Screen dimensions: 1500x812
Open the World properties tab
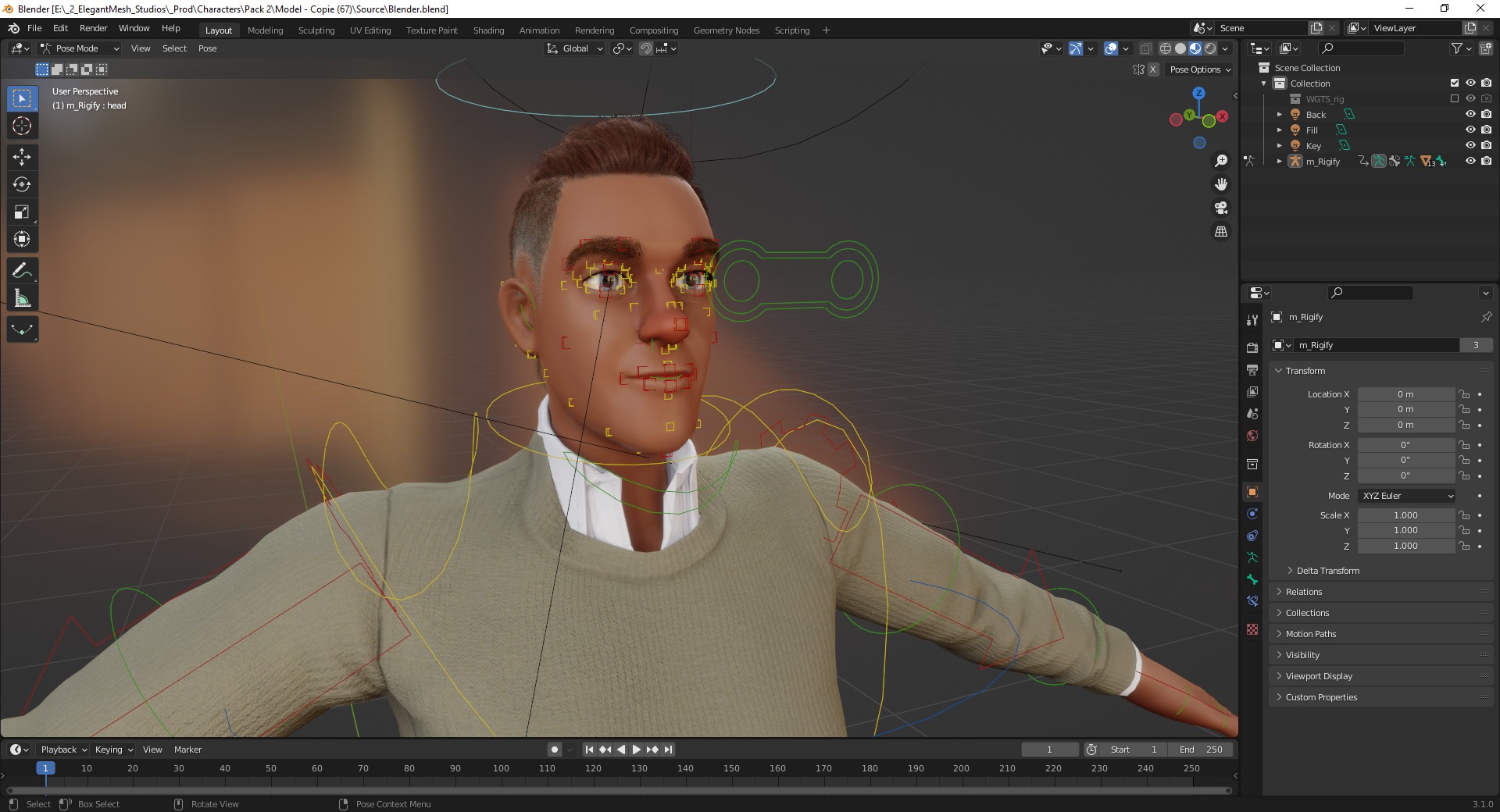point(1252,436)
